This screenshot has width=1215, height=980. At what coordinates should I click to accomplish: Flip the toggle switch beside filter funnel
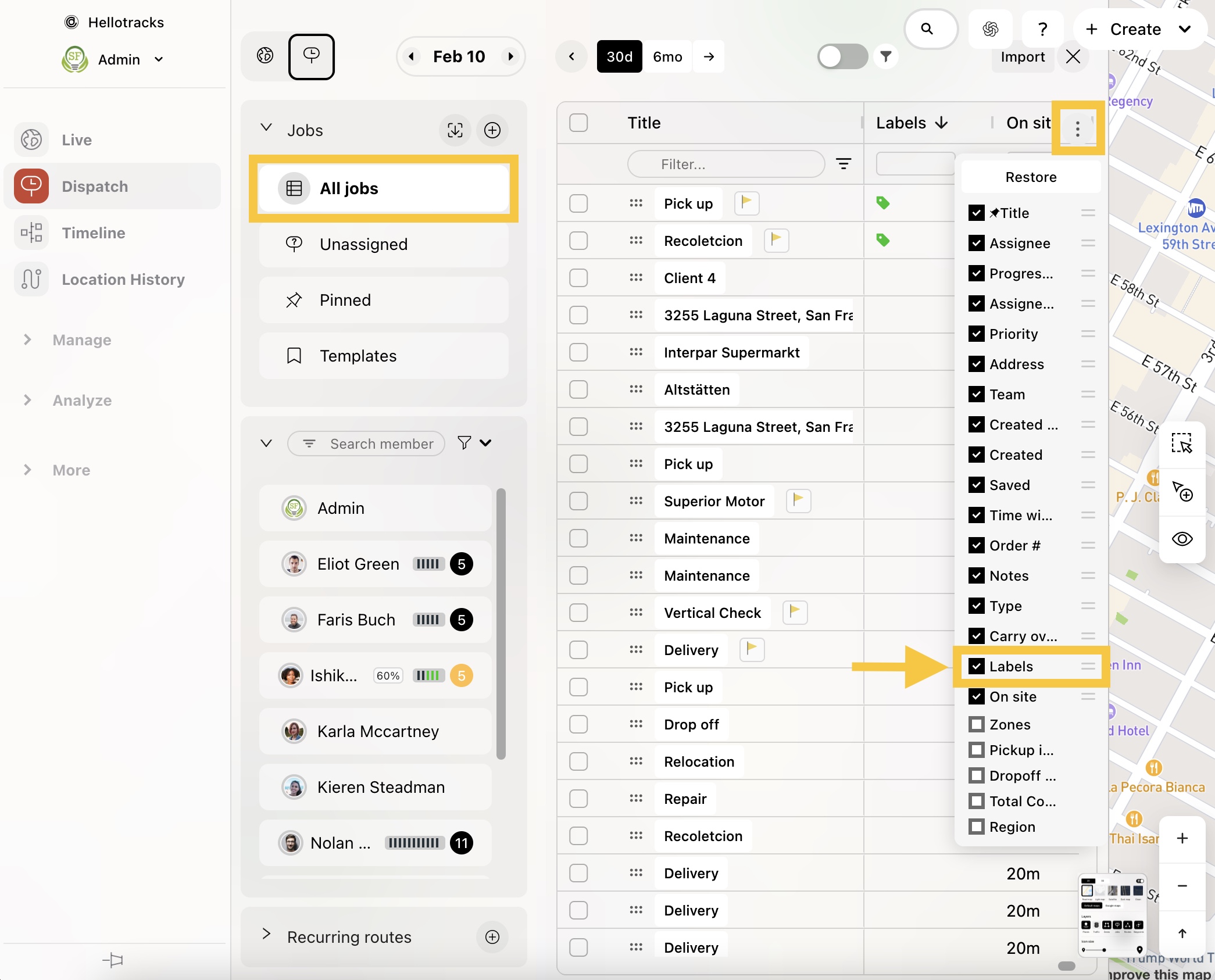point(842,56)
